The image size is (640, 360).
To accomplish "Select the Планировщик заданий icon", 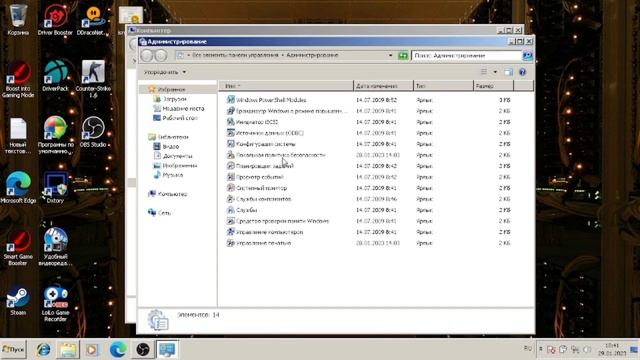I will [231, 166].
